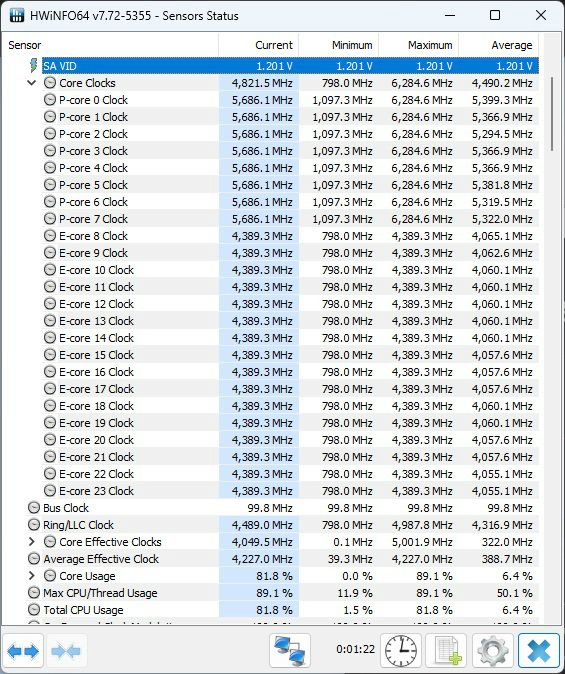
Task: Click the icon beside E-core 23 Clock
Action: 50,490
